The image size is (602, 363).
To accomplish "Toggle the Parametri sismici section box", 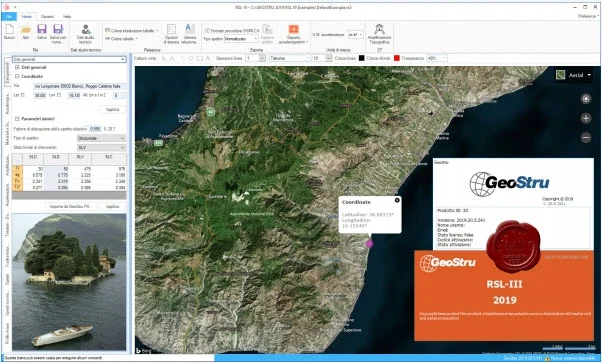I will click(x=17, y=119).
